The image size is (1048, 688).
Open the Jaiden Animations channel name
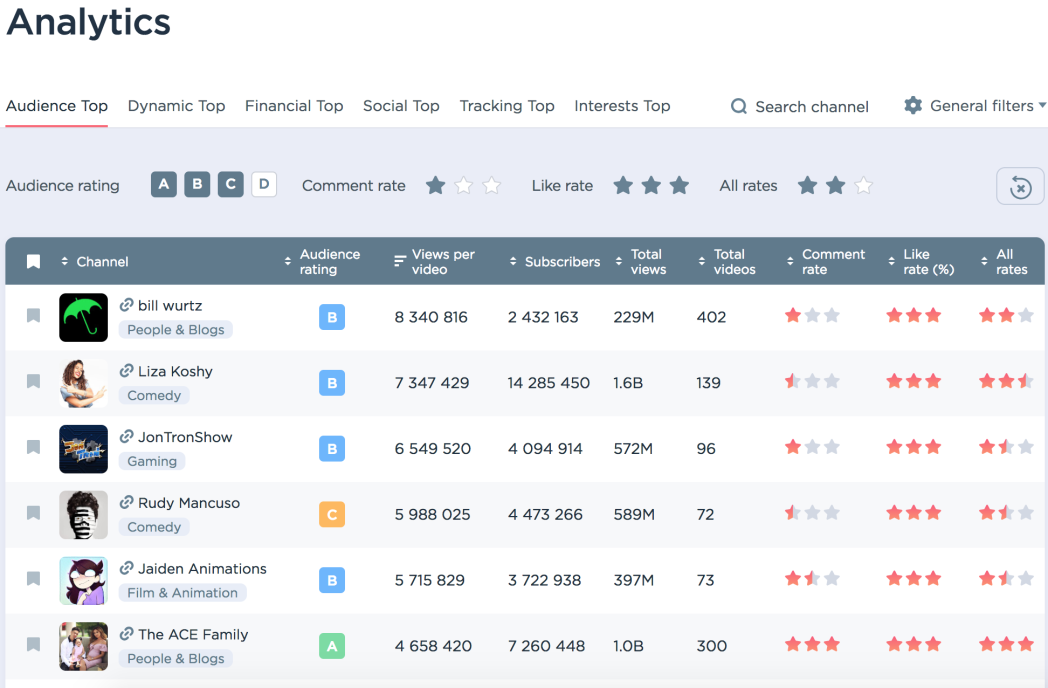202,569
